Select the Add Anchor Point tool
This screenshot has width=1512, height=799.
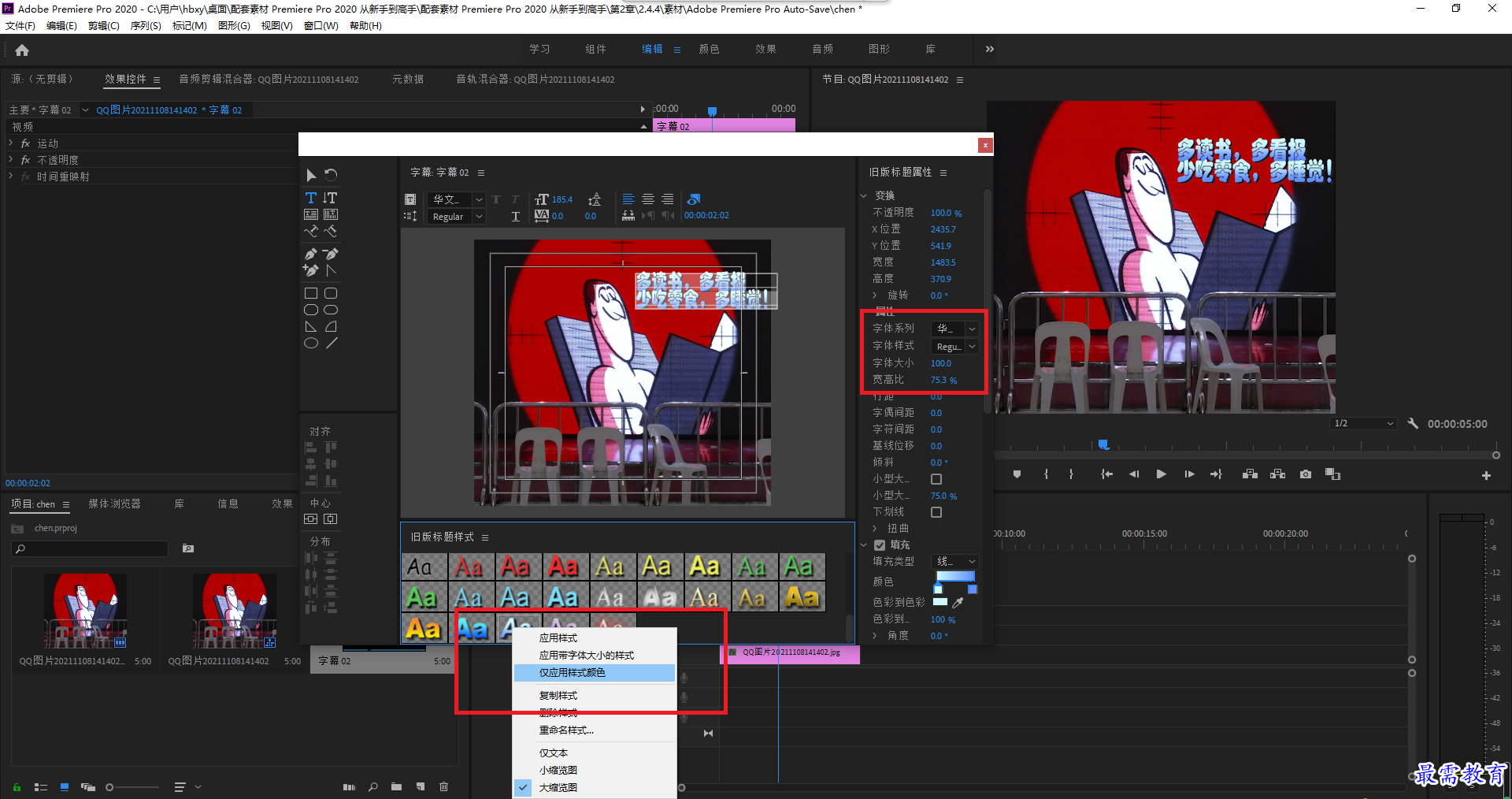point(311,270)
